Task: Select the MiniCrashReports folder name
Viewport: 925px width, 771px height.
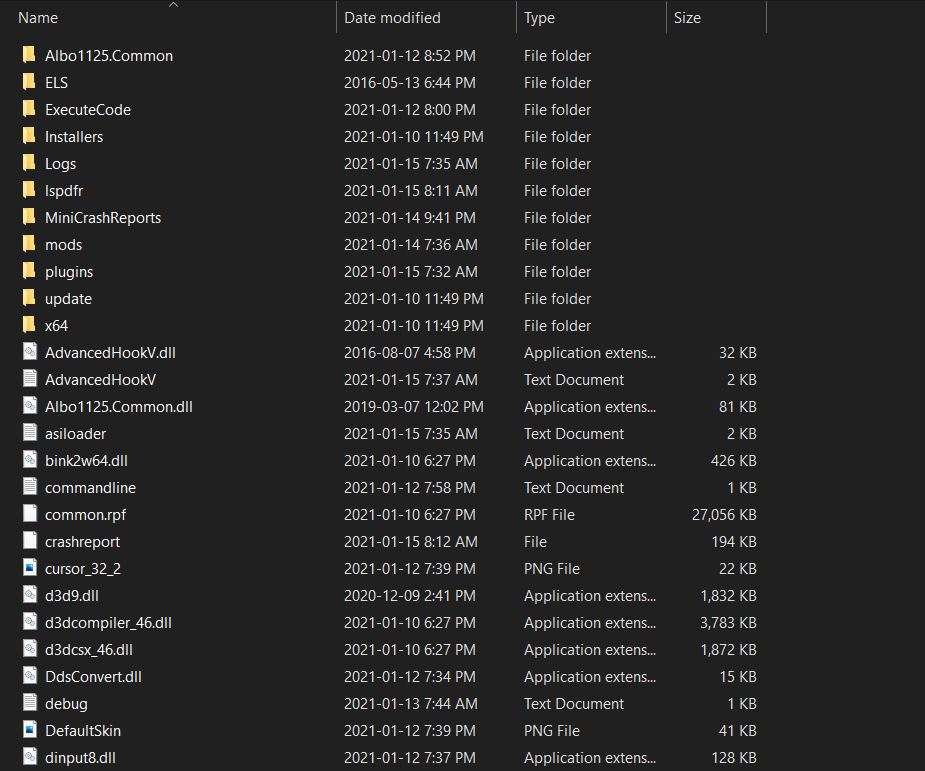Action: [102, 217]
